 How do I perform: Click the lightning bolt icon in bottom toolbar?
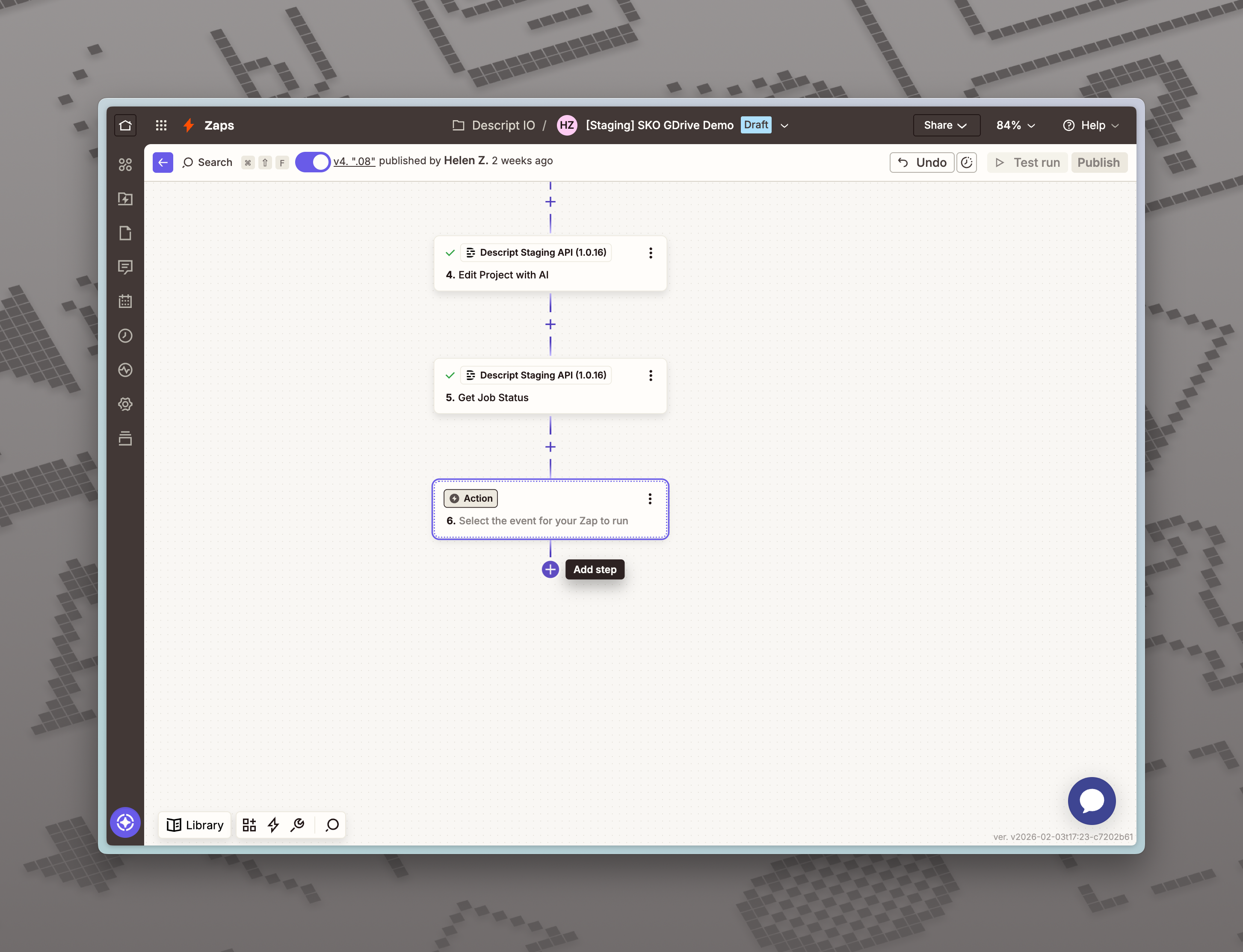point(273,825)
